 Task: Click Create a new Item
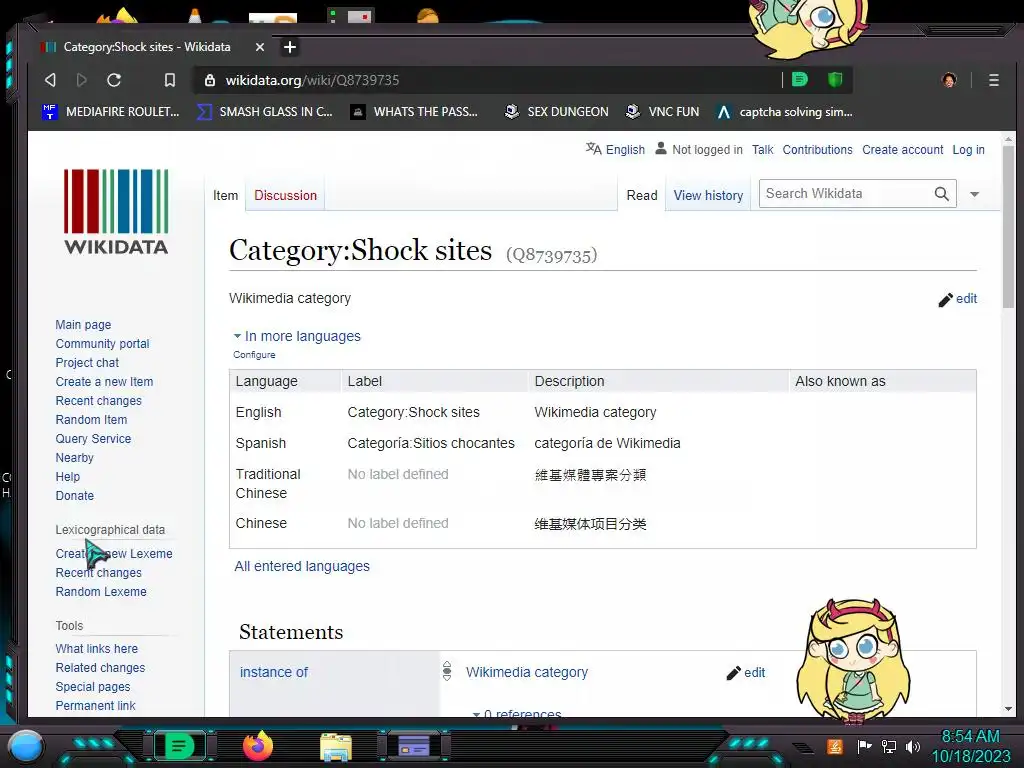pyautogui.click(x=104, y=381)
